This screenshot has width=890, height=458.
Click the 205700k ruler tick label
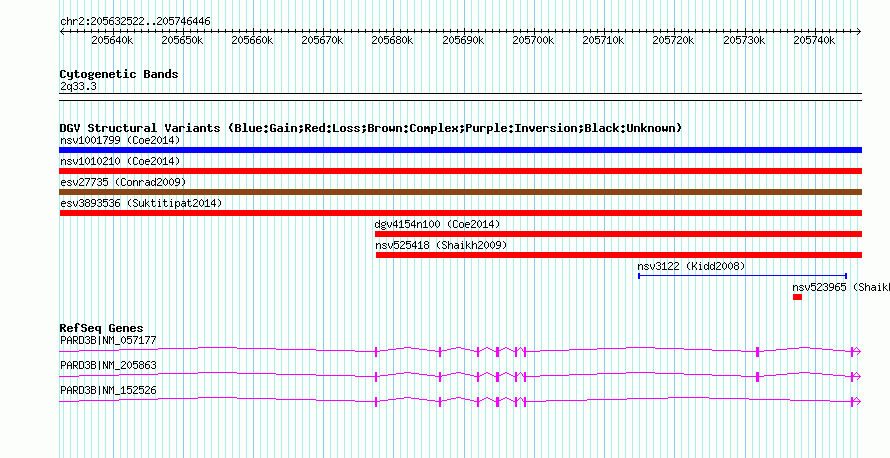[x=533, y=40]
